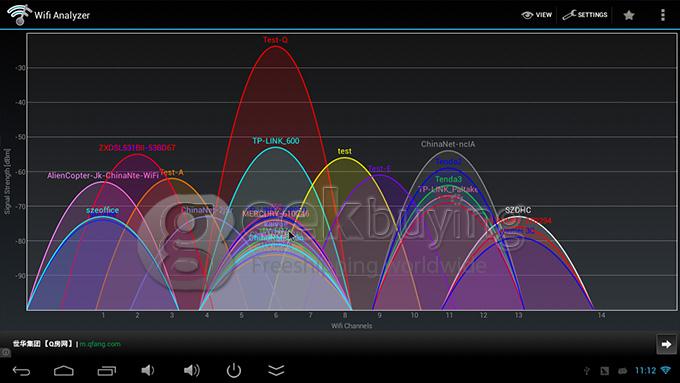Open the Wifi Analyzer app logo icon
Viewport: 680px width, 383px height.
[19, 14]
